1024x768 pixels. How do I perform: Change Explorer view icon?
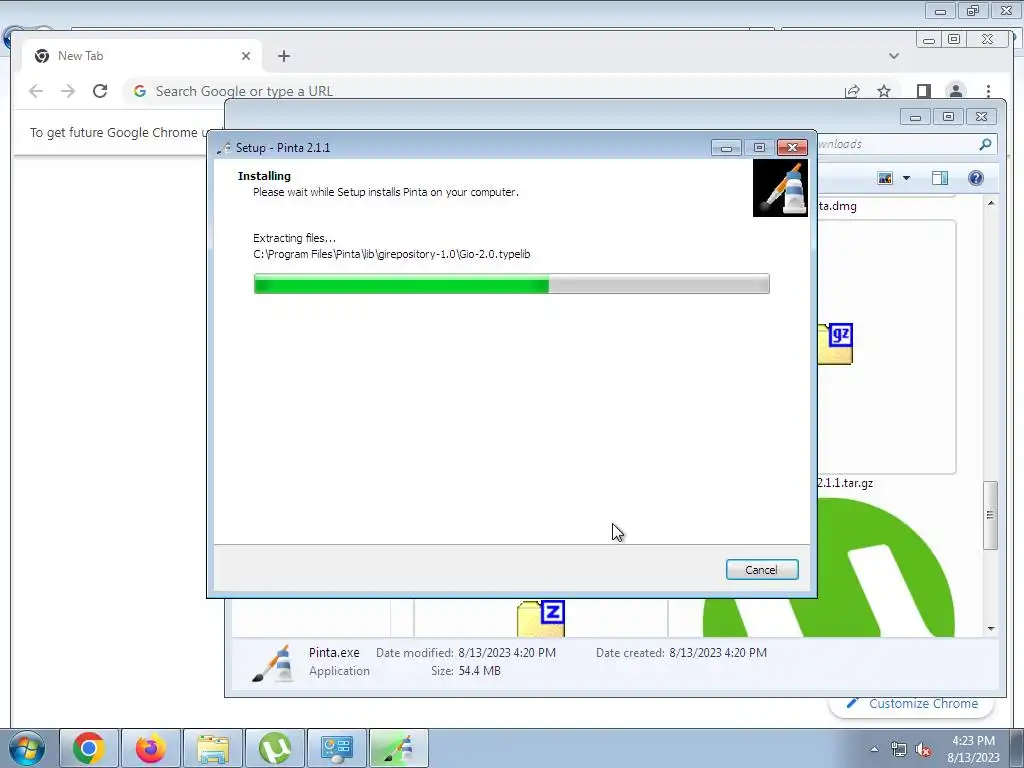[885, 178]
